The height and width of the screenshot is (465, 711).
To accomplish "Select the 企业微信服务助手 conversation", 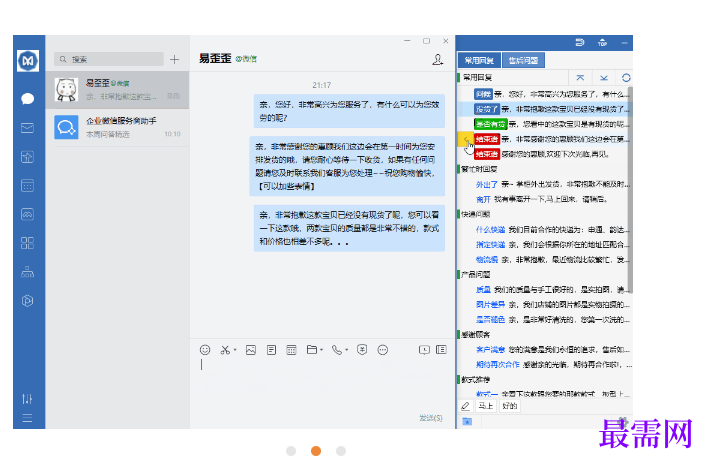I will 117,127.
